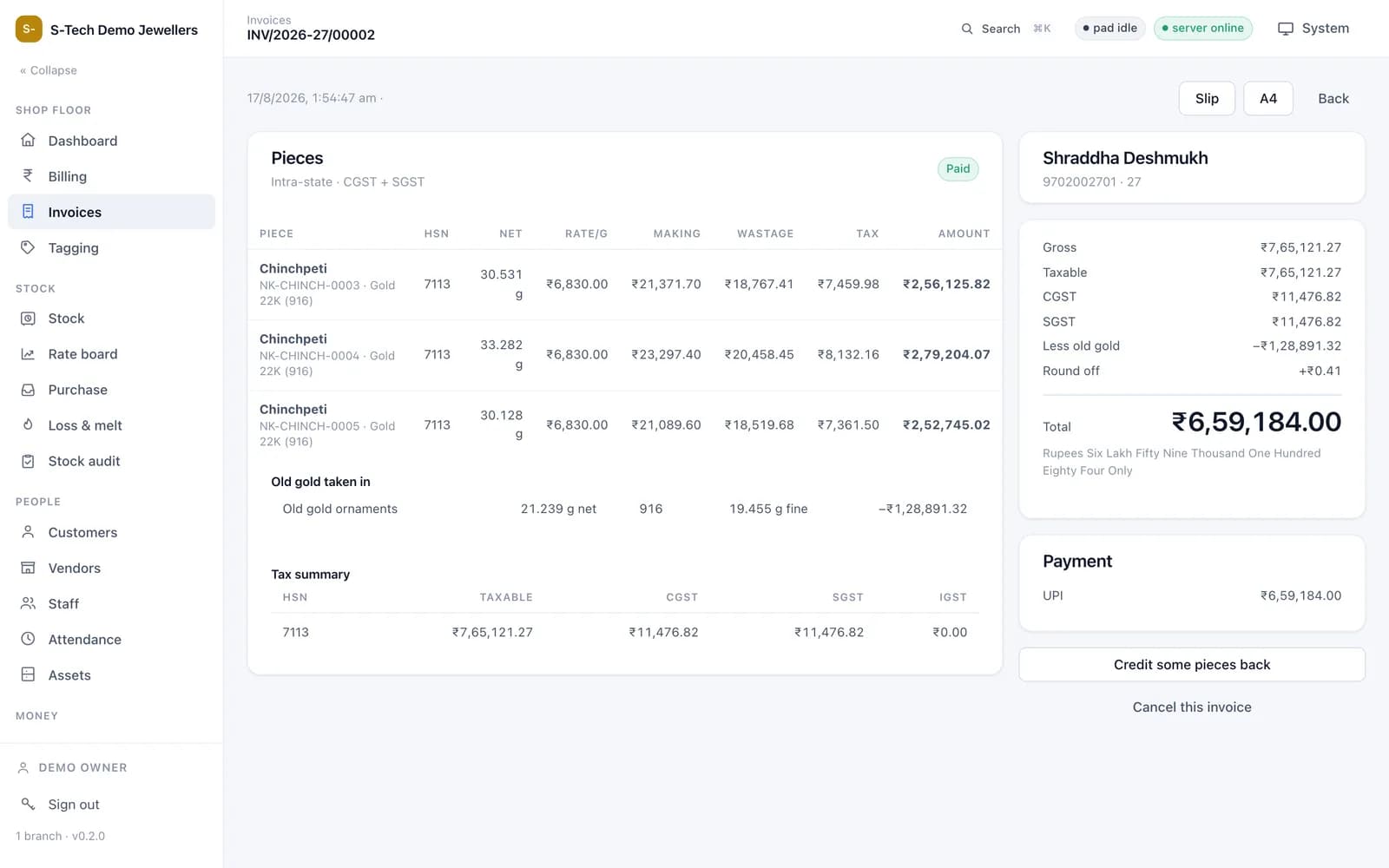Print the invoice as Slip
This screenshot has width=1389, height=868.
pyautogui.click(x=1207, y=99)
